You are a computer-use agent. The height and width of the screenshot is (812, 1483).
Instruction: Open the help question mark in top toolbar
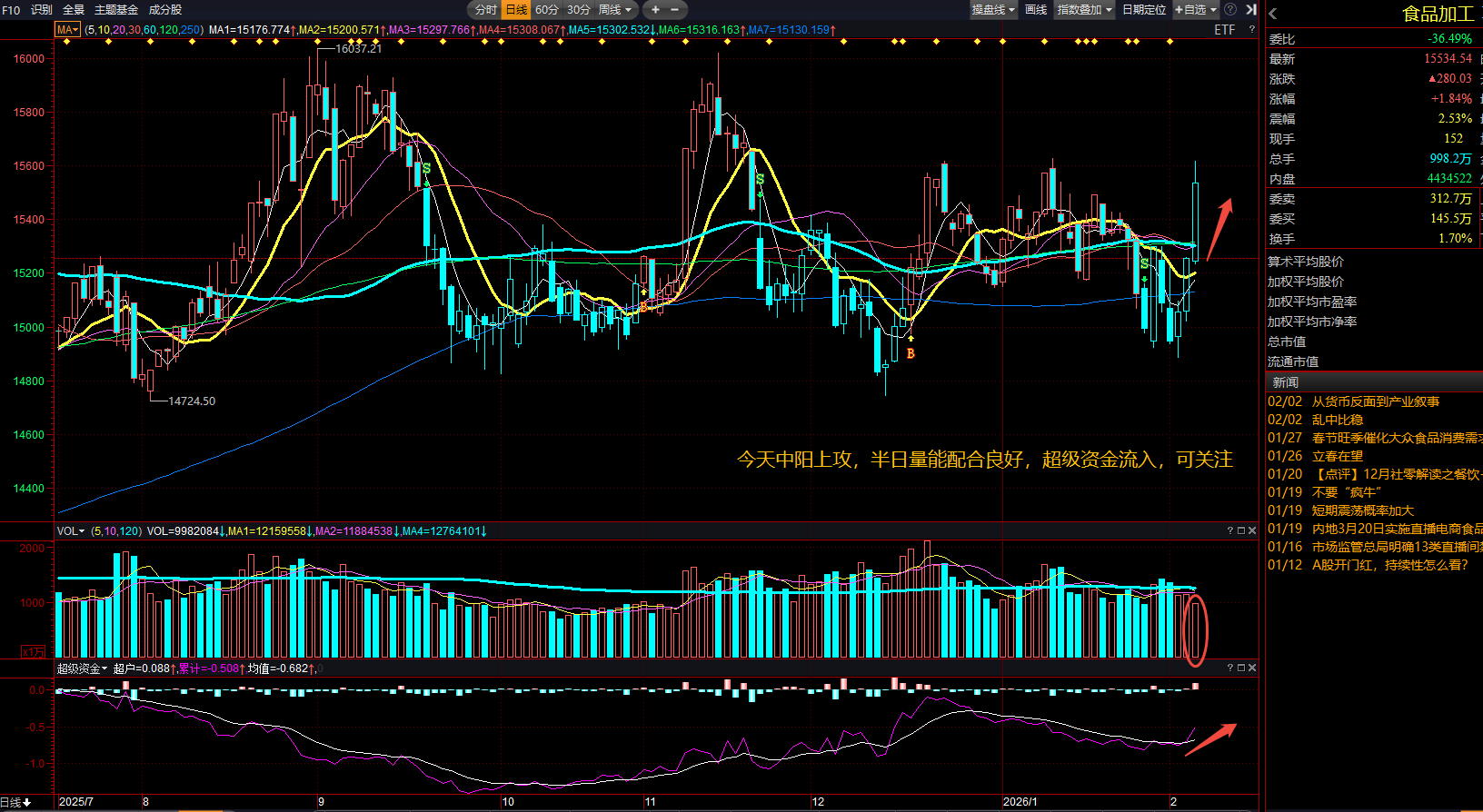click(1230, 9)
